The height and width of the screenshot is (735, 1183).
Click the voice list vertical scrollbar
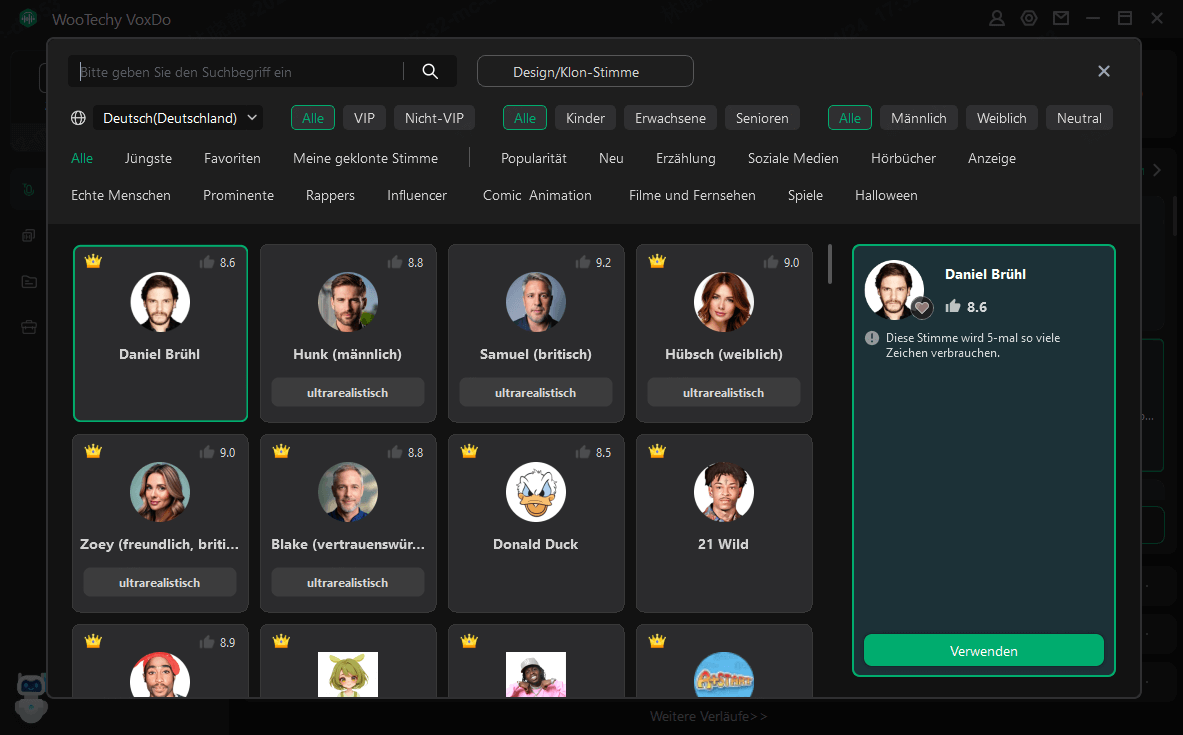(830, 265)
